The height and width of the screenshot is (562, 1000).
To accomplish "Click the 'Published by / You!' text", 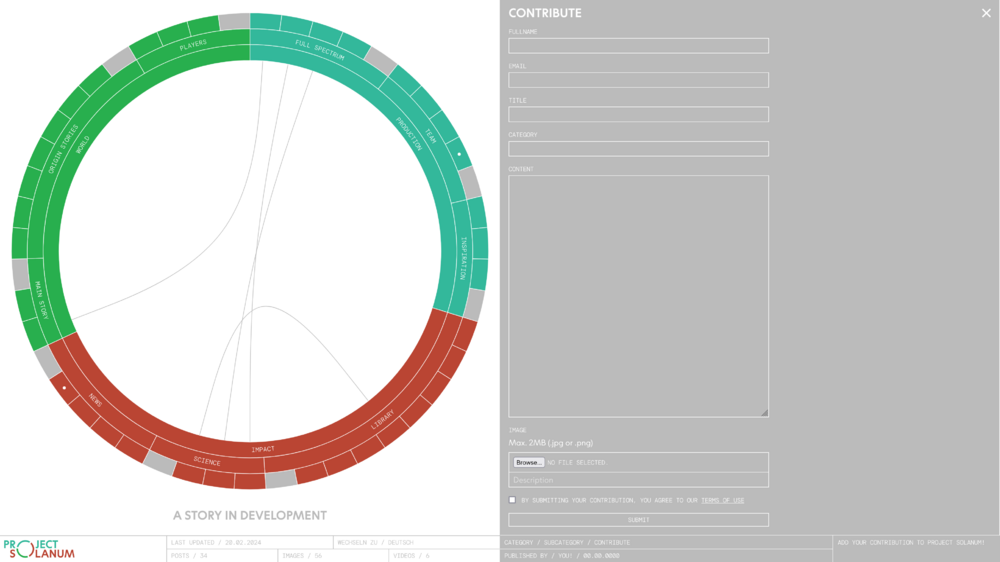I will [x=562, y=556].
